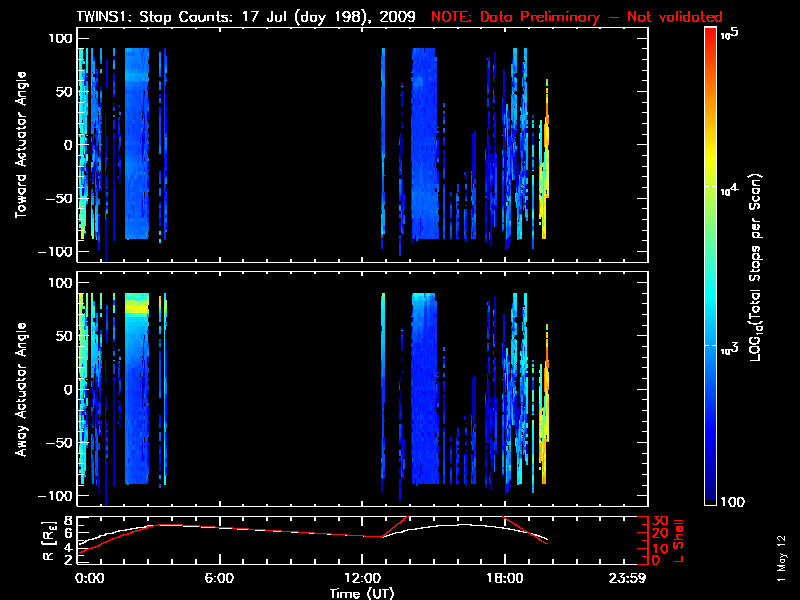Click the 'Away Actuator Angle' axis label
The height and width of the screenshot is (600, 800).
click(x=20, y=390)
